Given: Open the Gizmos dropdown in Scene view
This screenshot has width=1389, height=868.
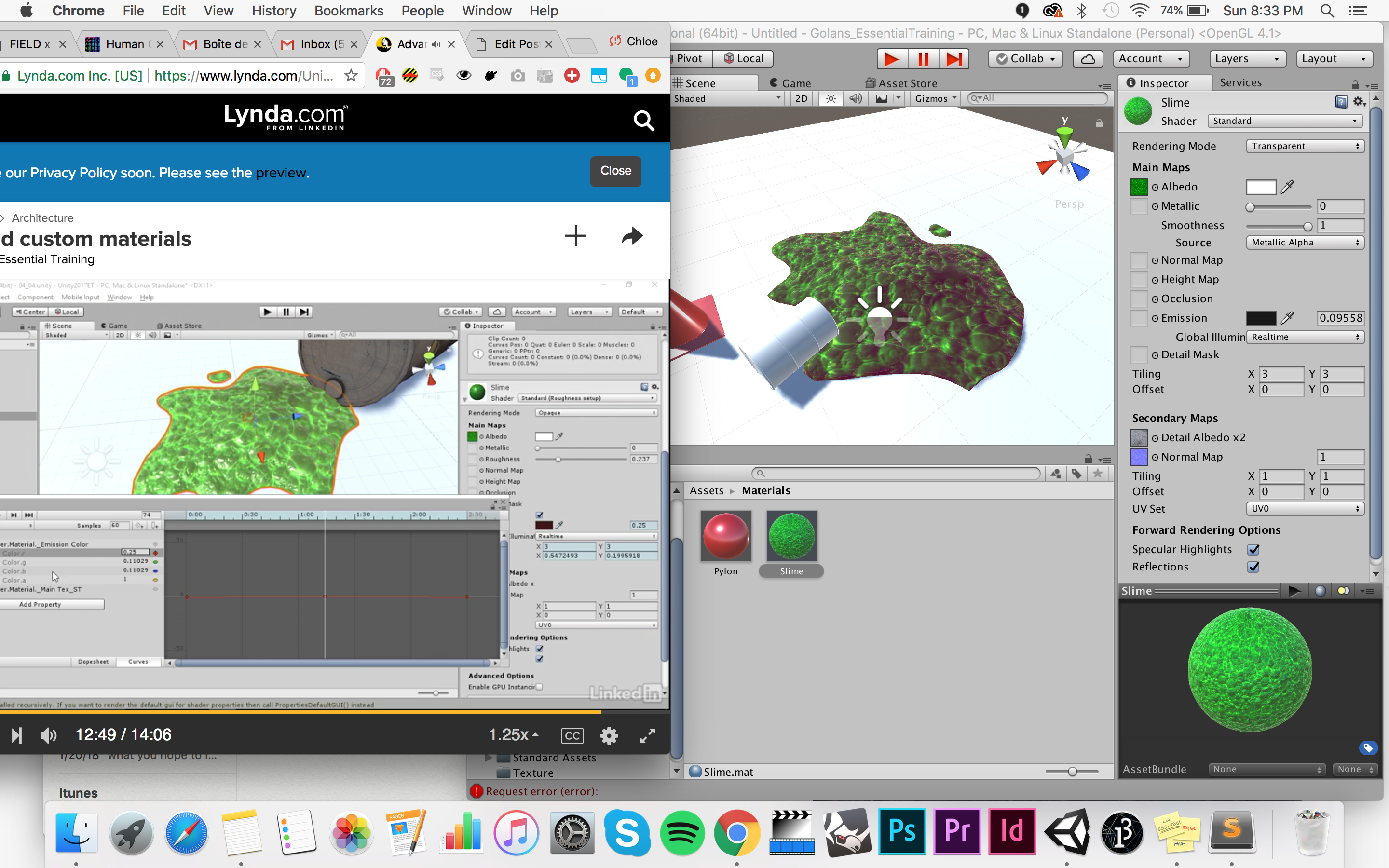Looking at the screenshot, I should (936, 99).
